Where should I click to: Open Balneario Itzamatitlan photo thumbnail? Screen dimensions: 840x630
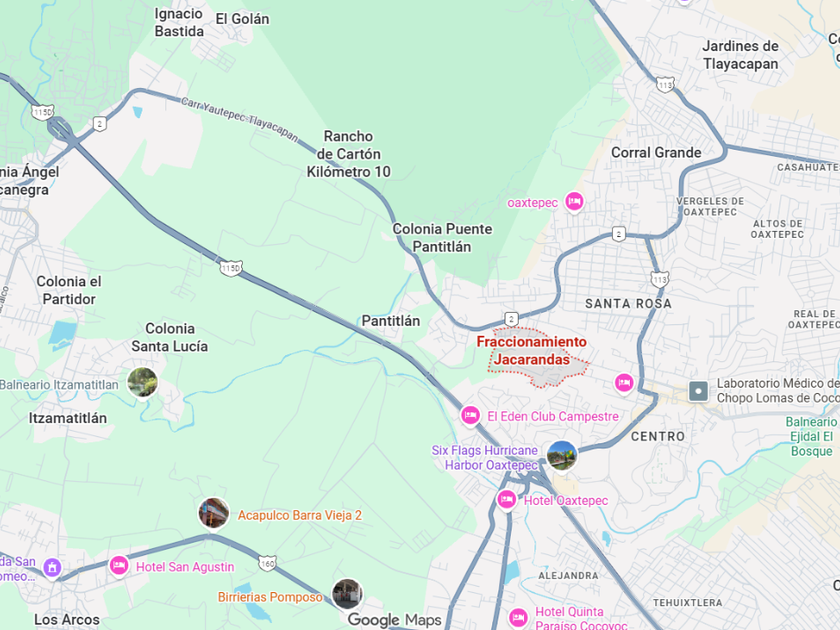(x=142, y=382)
